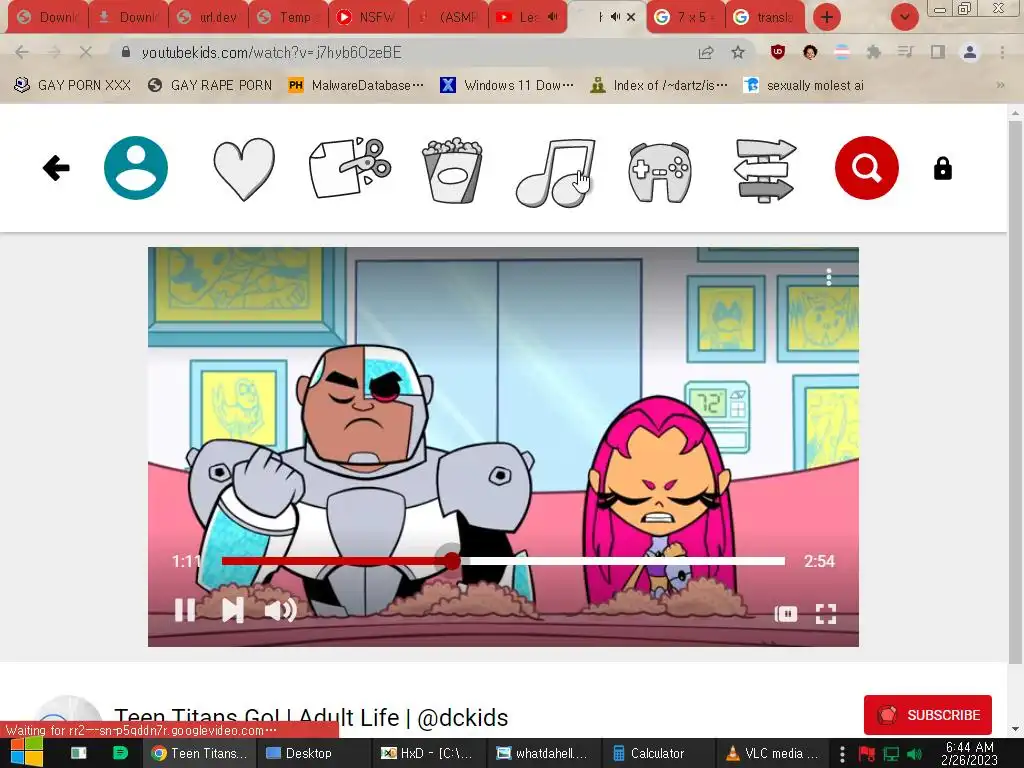Switch to VLC media player

coord(773,753)
